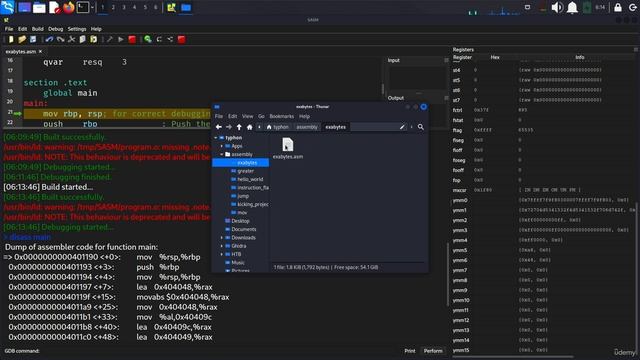
Task: Open the SASM Debug menu
Action: (x=56, y=29)
